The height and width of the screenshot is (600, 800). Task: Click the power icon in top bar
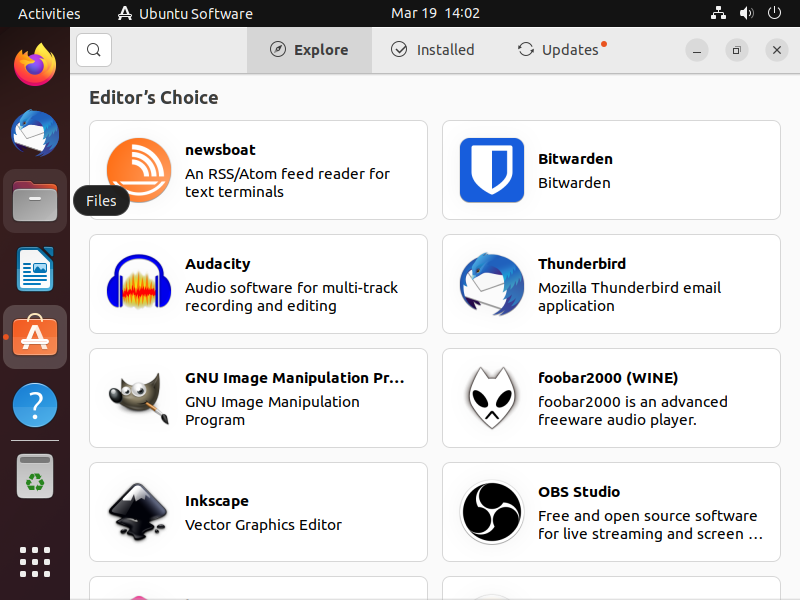click(774, 13)
